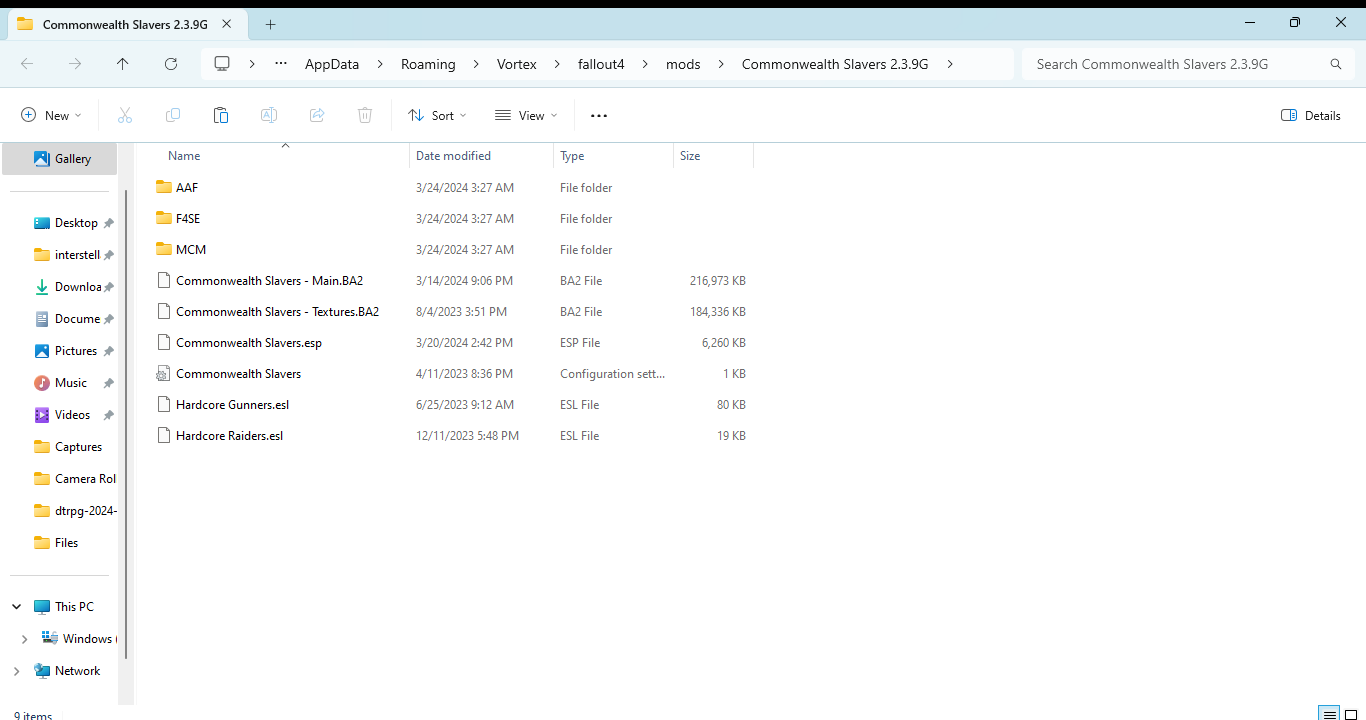Viewport: 1366px width, 720px height.
Task: Open Camera Roll folder in sidebar
Action: (x=73, y=479)
